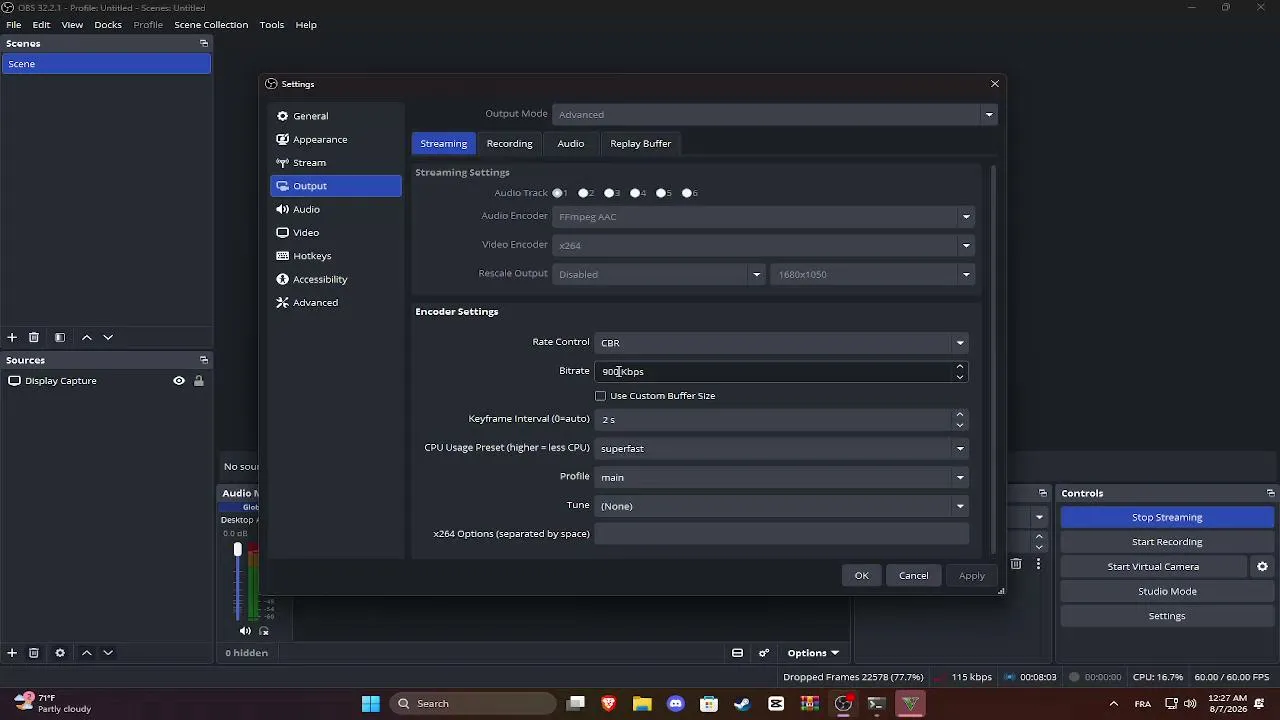Pop out the Scenes dock
1280x720 pixels.
click(x=204, y=43)
